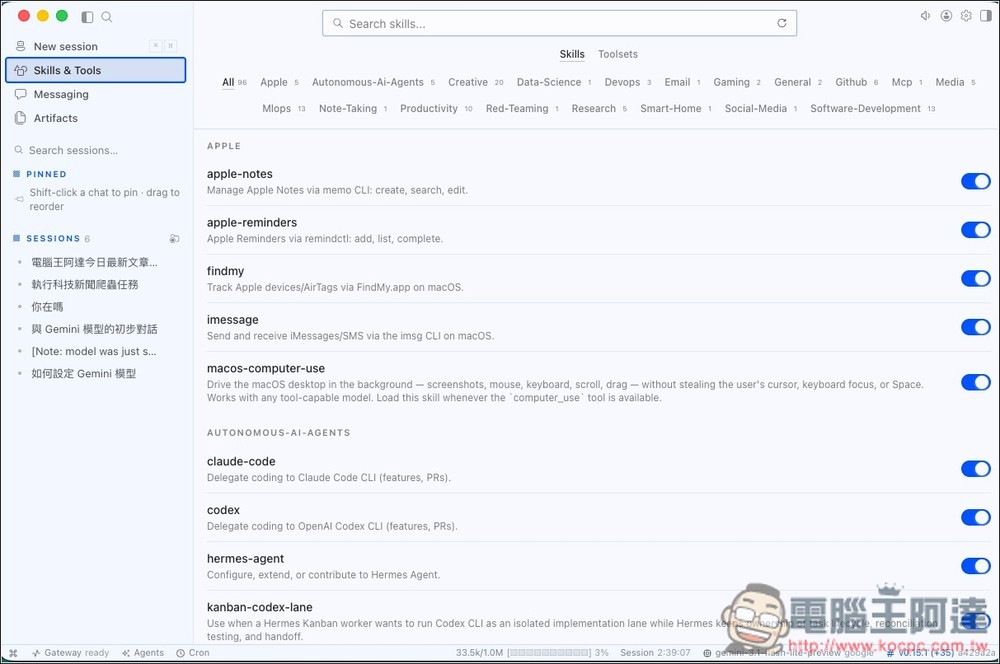Open session 如何設定 Gemini 模型
The height and width of the screenshot is (664, 1000).
tap(84, 374)
